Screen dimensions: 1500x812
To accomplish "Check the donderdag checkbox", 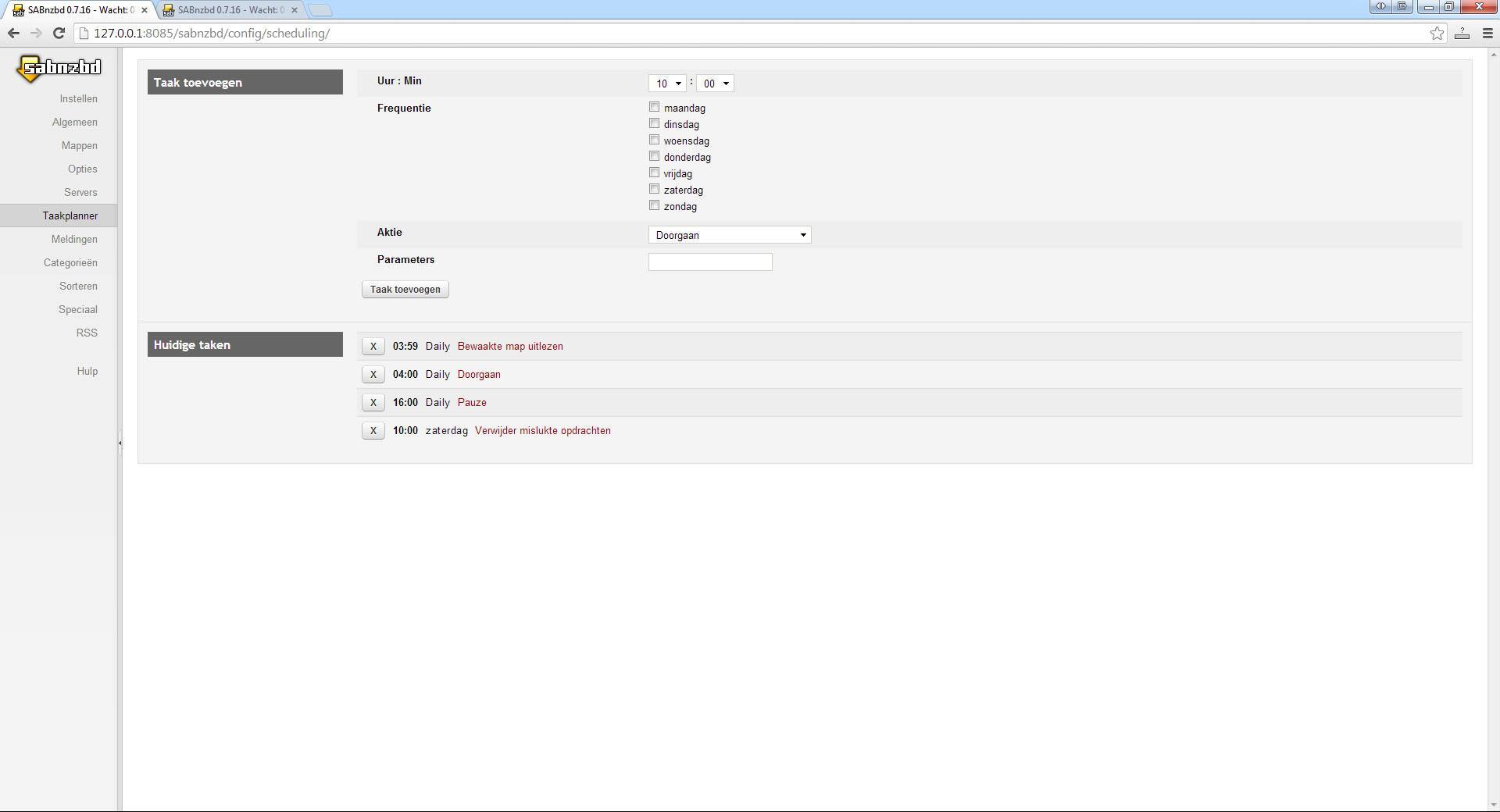I will (x=655, y=156).
